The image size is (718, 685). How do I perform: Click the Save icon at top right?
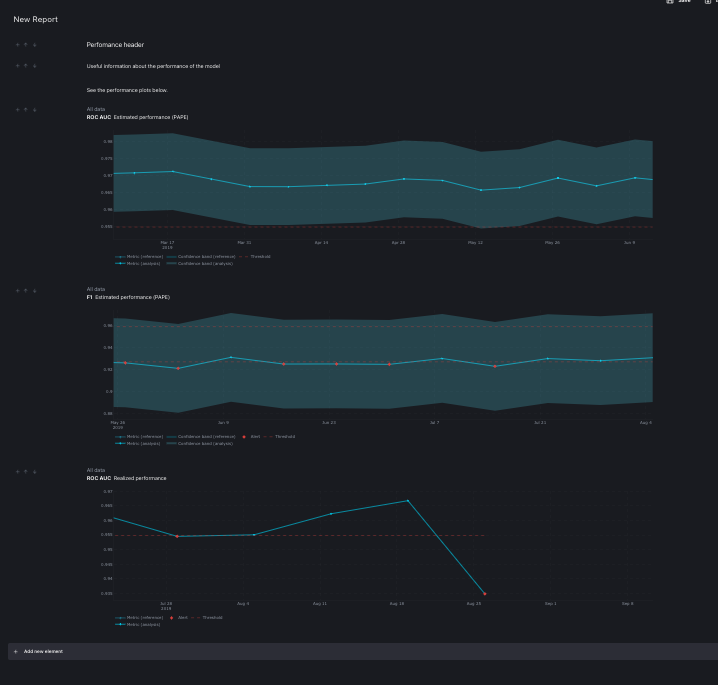tap(670, 2)
